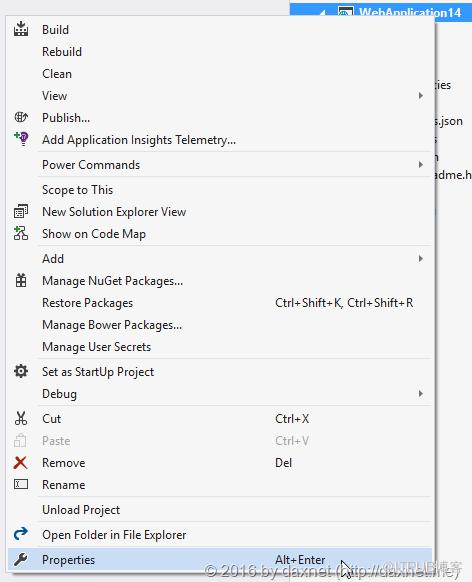The width and height of the screenshot is (472, 582).
Task: Click the Publish globe icon
Action: click(21, 117)
